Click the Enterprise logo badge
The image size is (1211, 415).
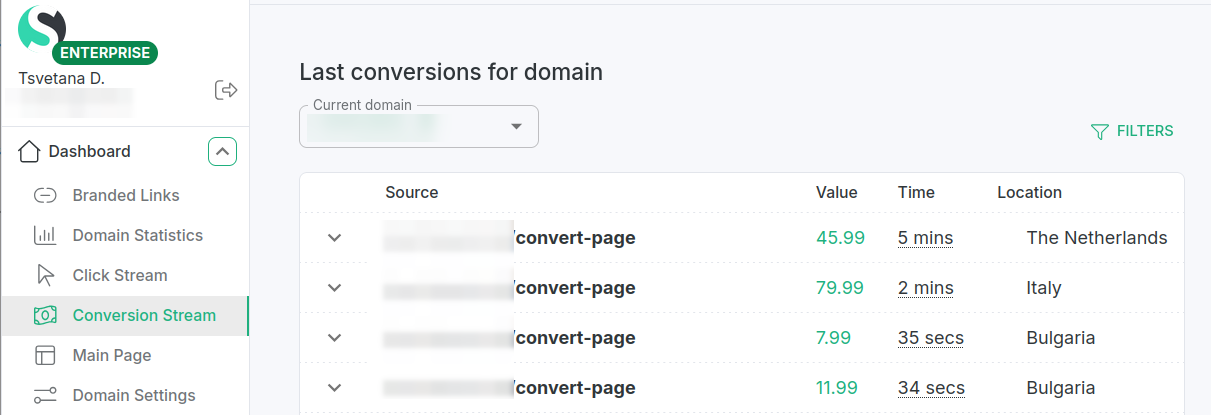105,53
